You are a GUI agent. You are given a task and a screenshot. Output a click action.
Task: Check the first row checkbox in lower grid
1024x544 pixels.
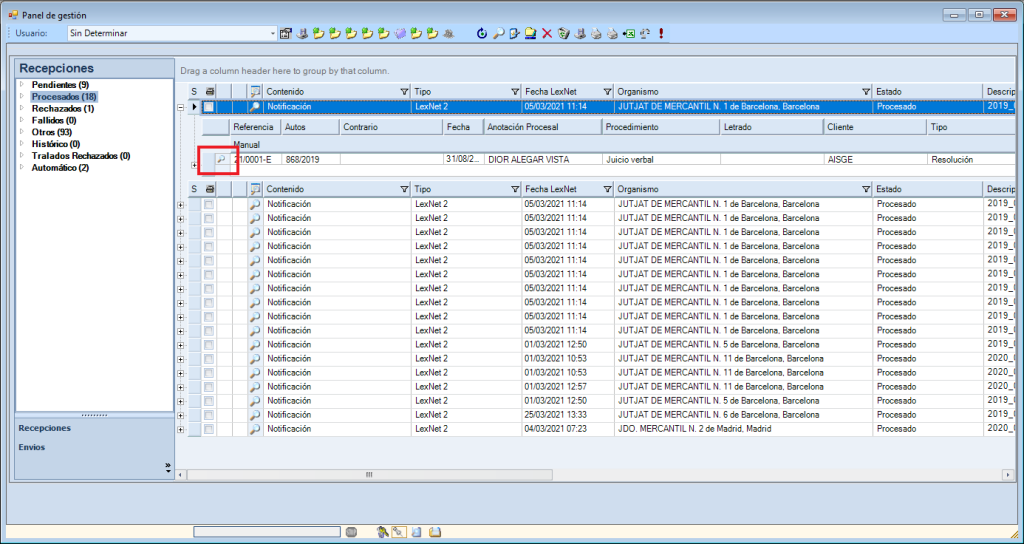tap(209, 204)
